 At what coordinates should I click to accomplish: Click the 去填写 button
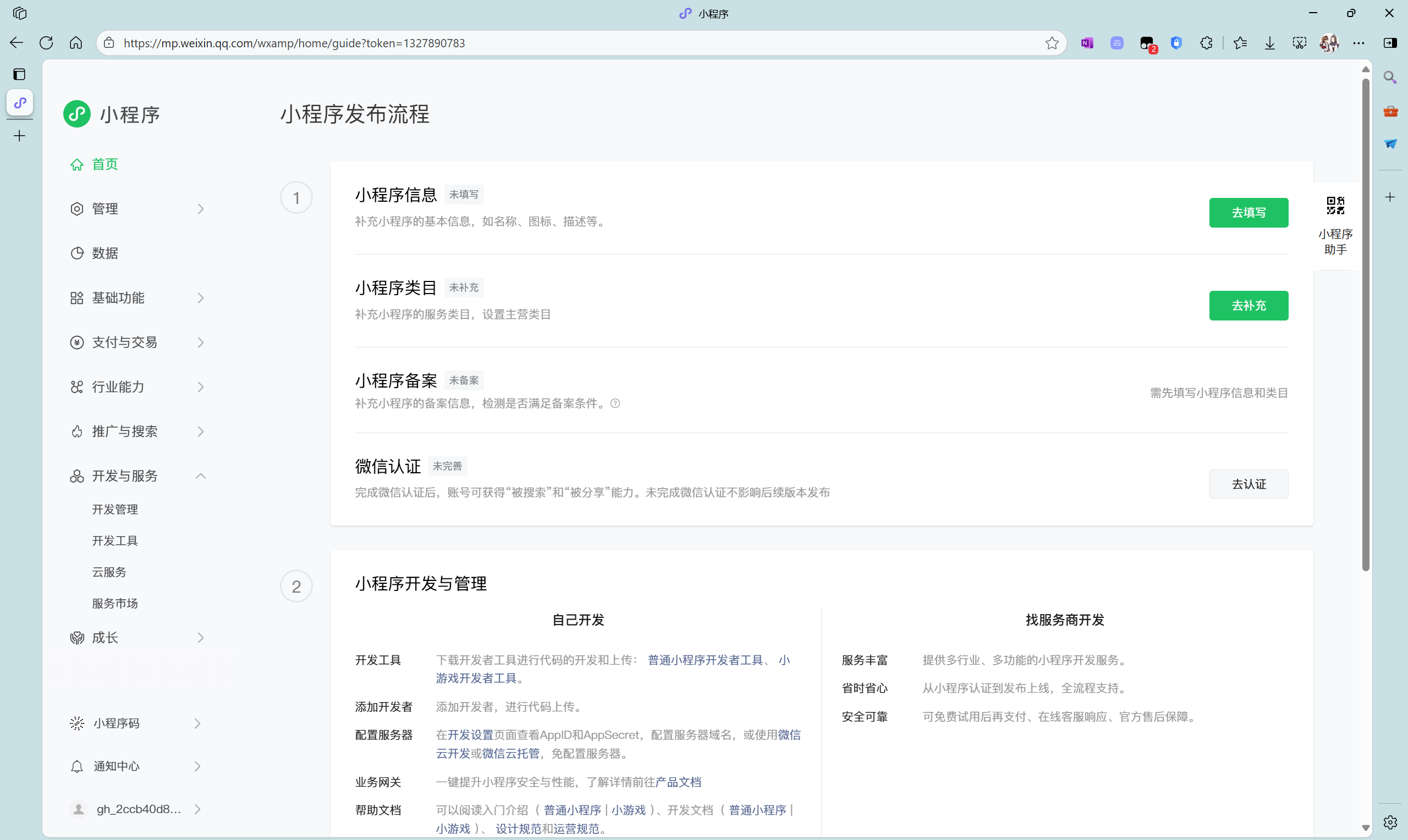pos(1248,213)
